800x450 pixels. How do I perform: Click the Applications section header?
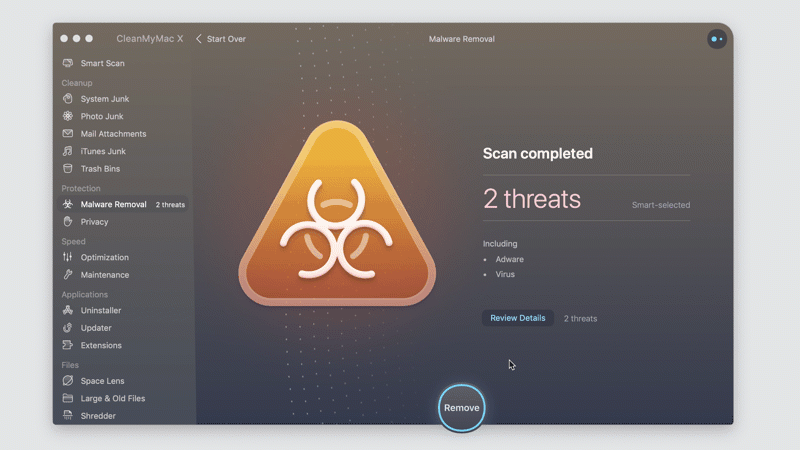click(84, 294)
